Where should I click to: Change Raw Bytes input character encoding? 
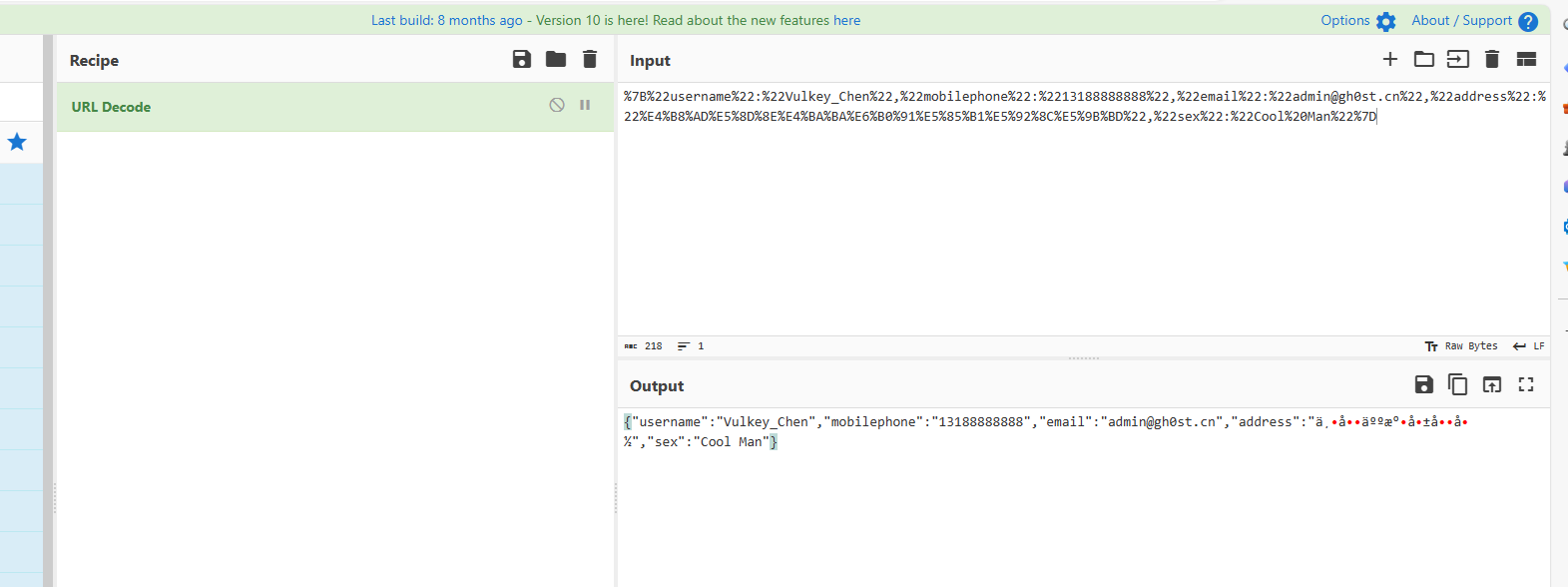pos(1461,346)
